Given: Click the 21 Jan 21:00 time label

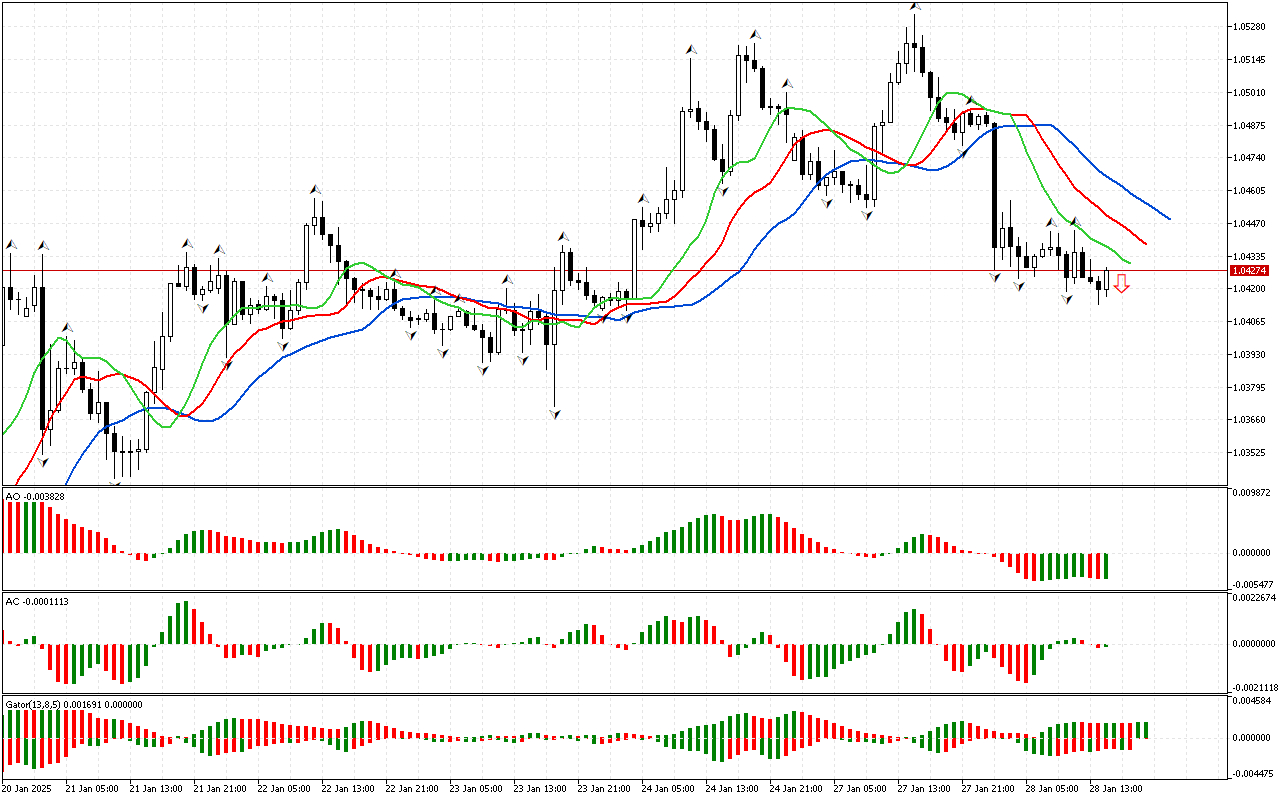Looking at the screenshot, I should 220,788.
